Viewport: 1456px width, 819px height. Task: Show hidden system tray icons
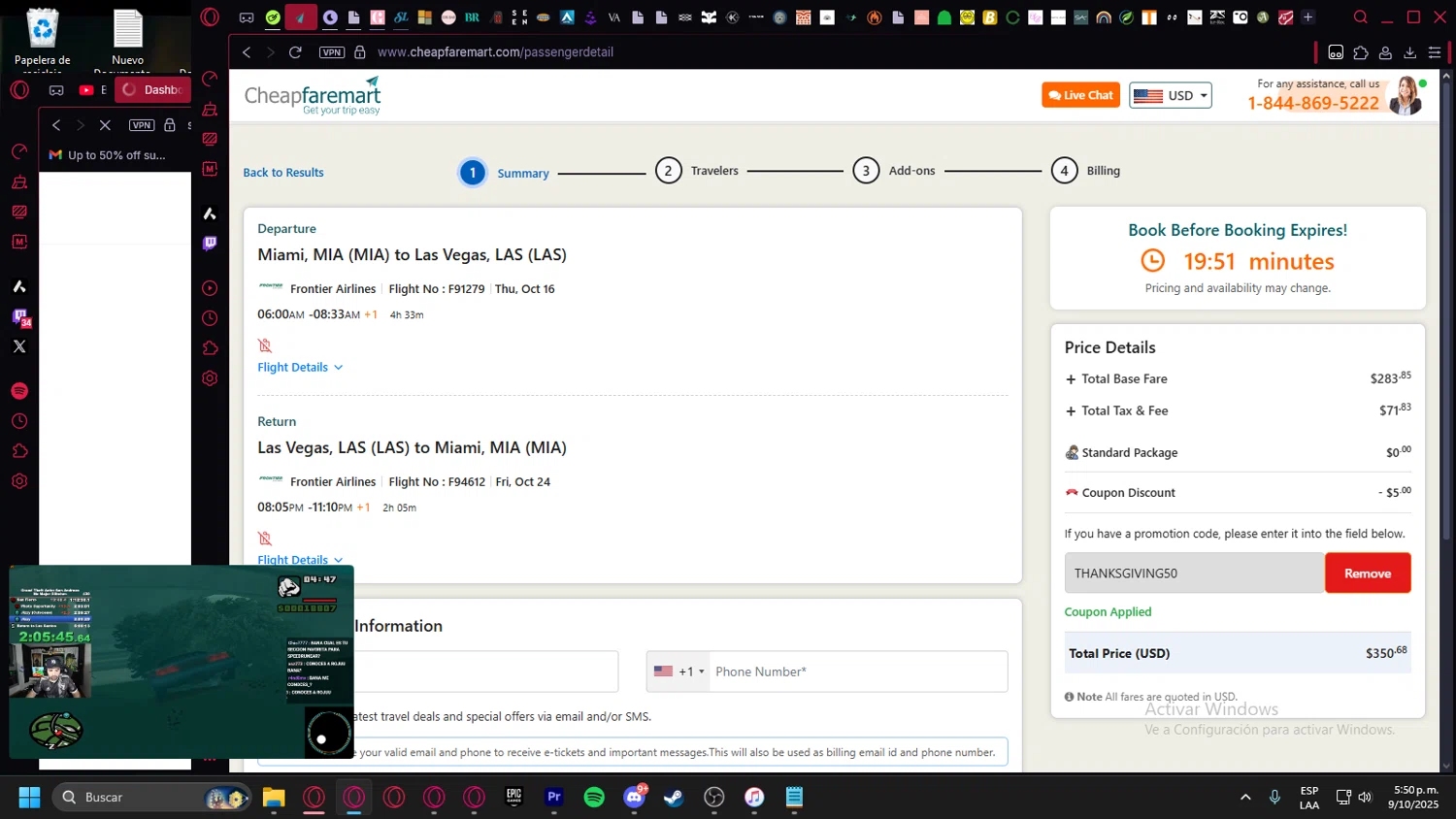coord(1245,798)
